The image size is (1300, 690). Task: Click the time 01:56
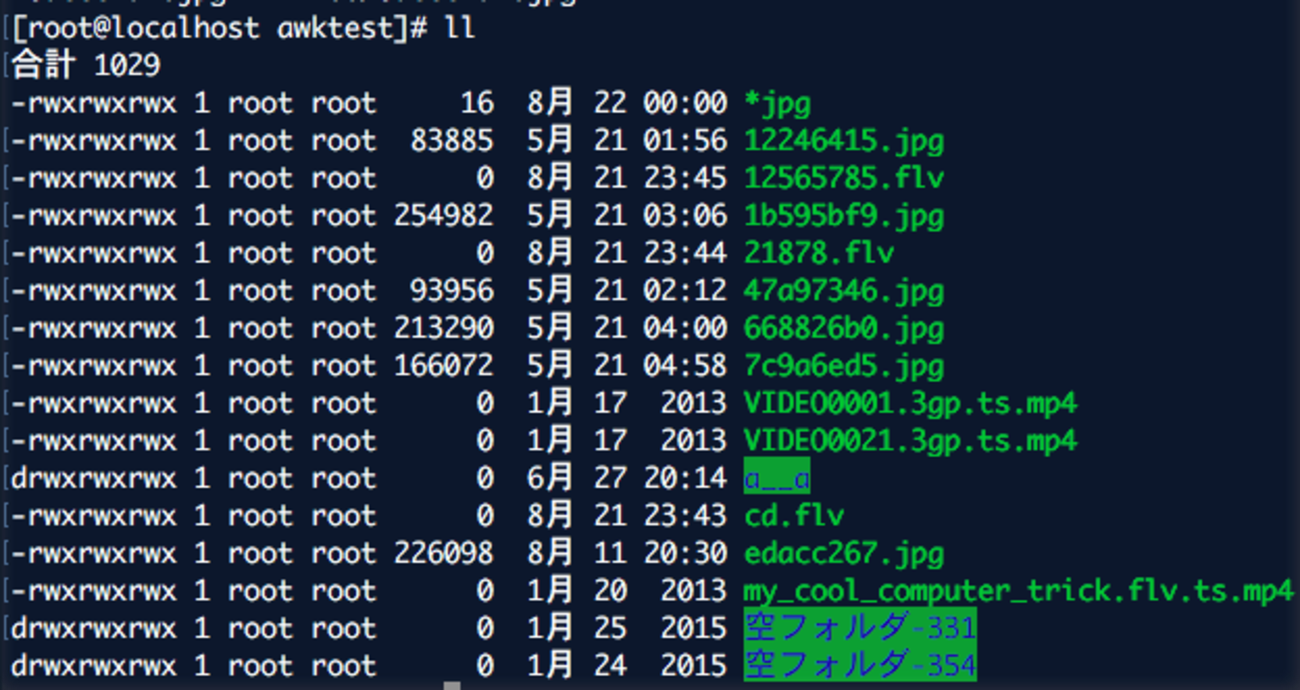[x=686, y=141]
